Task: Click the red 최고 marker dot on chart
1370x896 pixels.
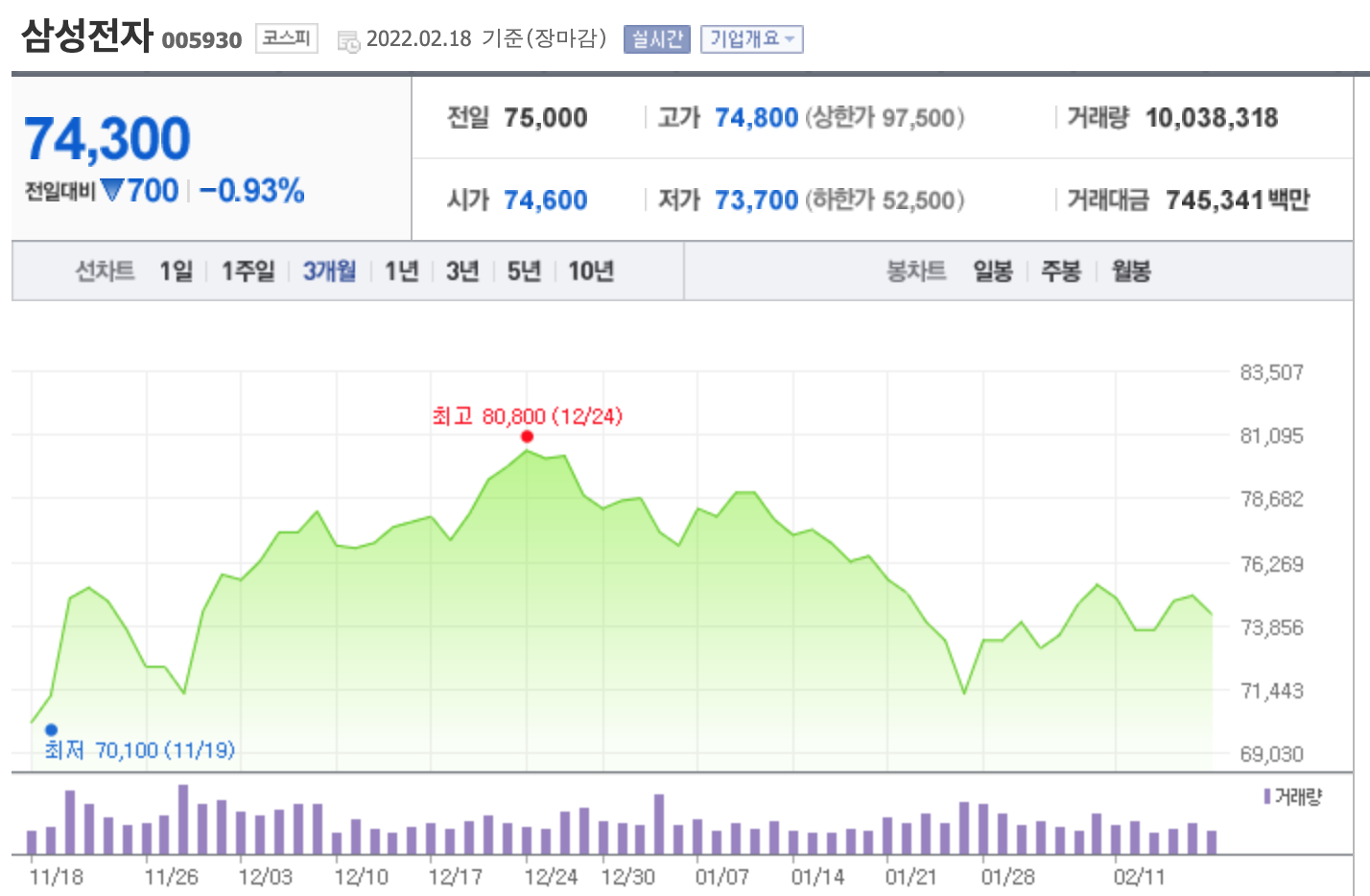Action: point(527,436)
